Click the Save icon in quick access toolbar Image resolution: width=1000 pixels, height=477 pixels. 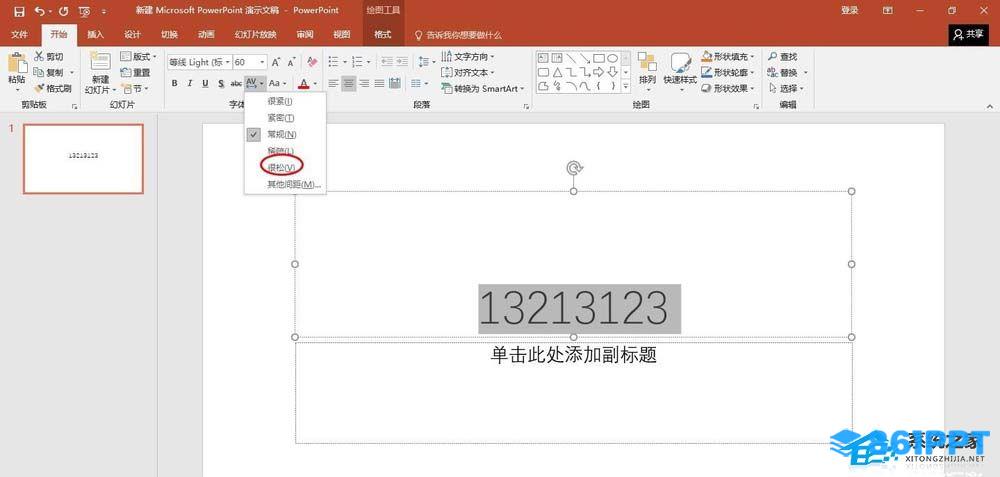click(x=19, y=11)
